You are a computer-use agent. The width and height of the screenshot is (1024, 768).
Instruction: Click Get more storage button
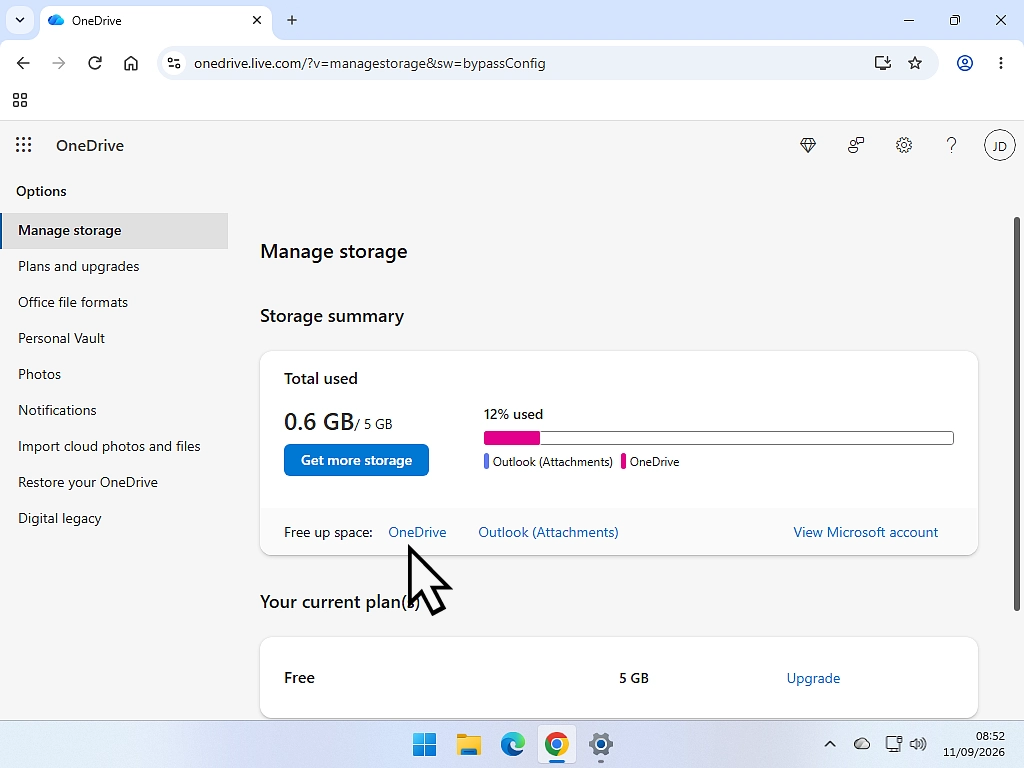click(x=357, y=460)
